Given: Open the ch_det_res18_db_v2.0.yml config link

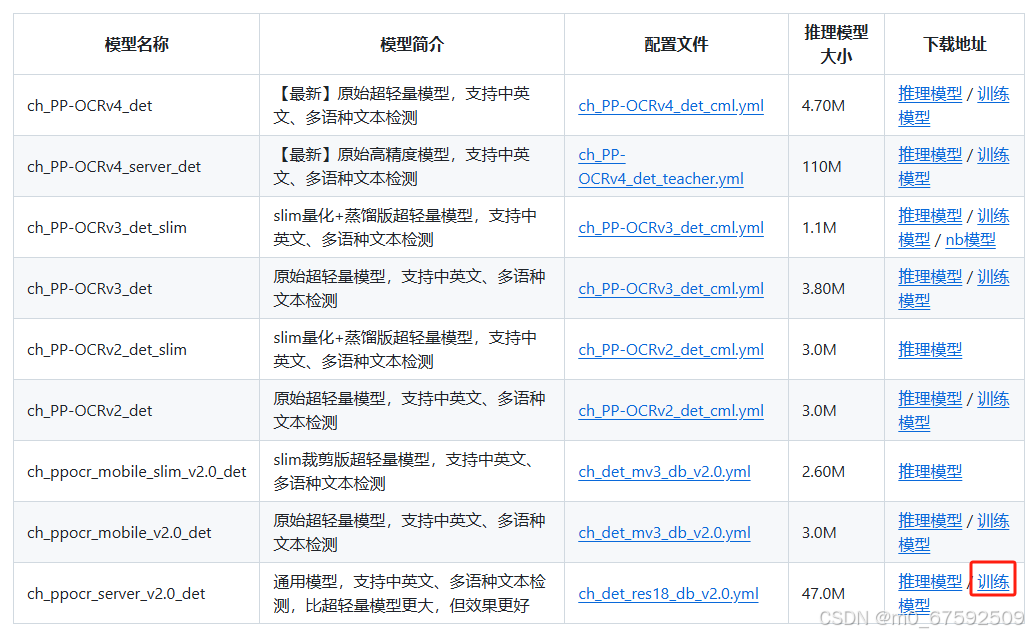Looking at the screenshot, I should [668, 593].
